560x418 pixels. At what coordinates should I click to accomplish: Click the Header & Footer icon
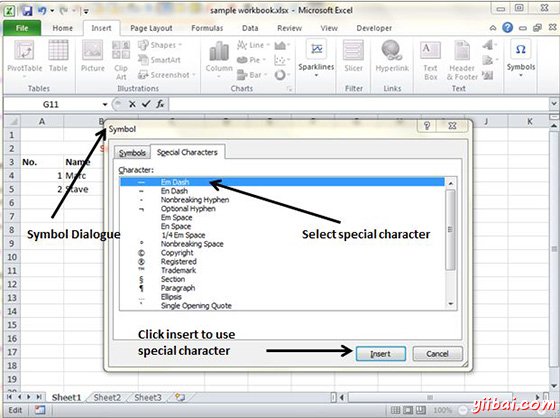[462, 51]
